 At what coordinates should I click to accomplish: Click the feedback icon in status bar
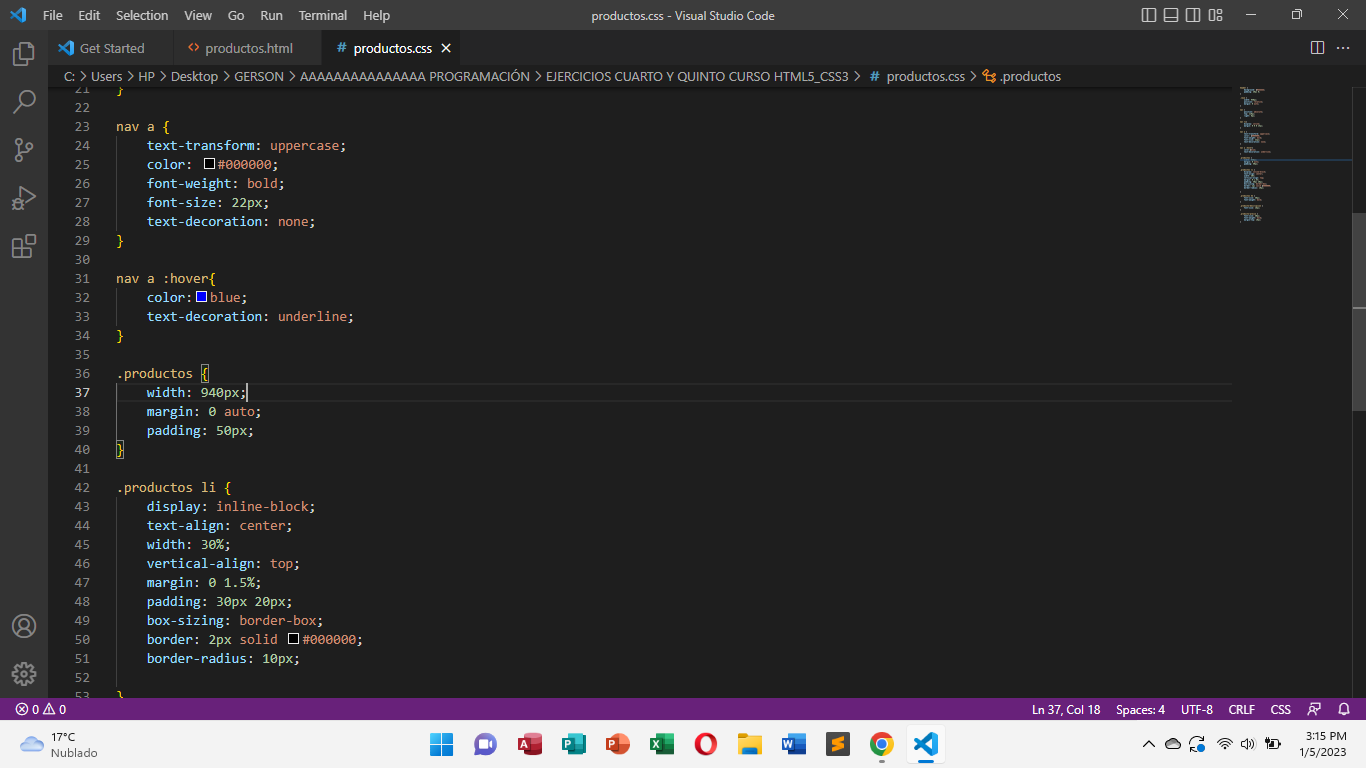(x=1315, y=709)
